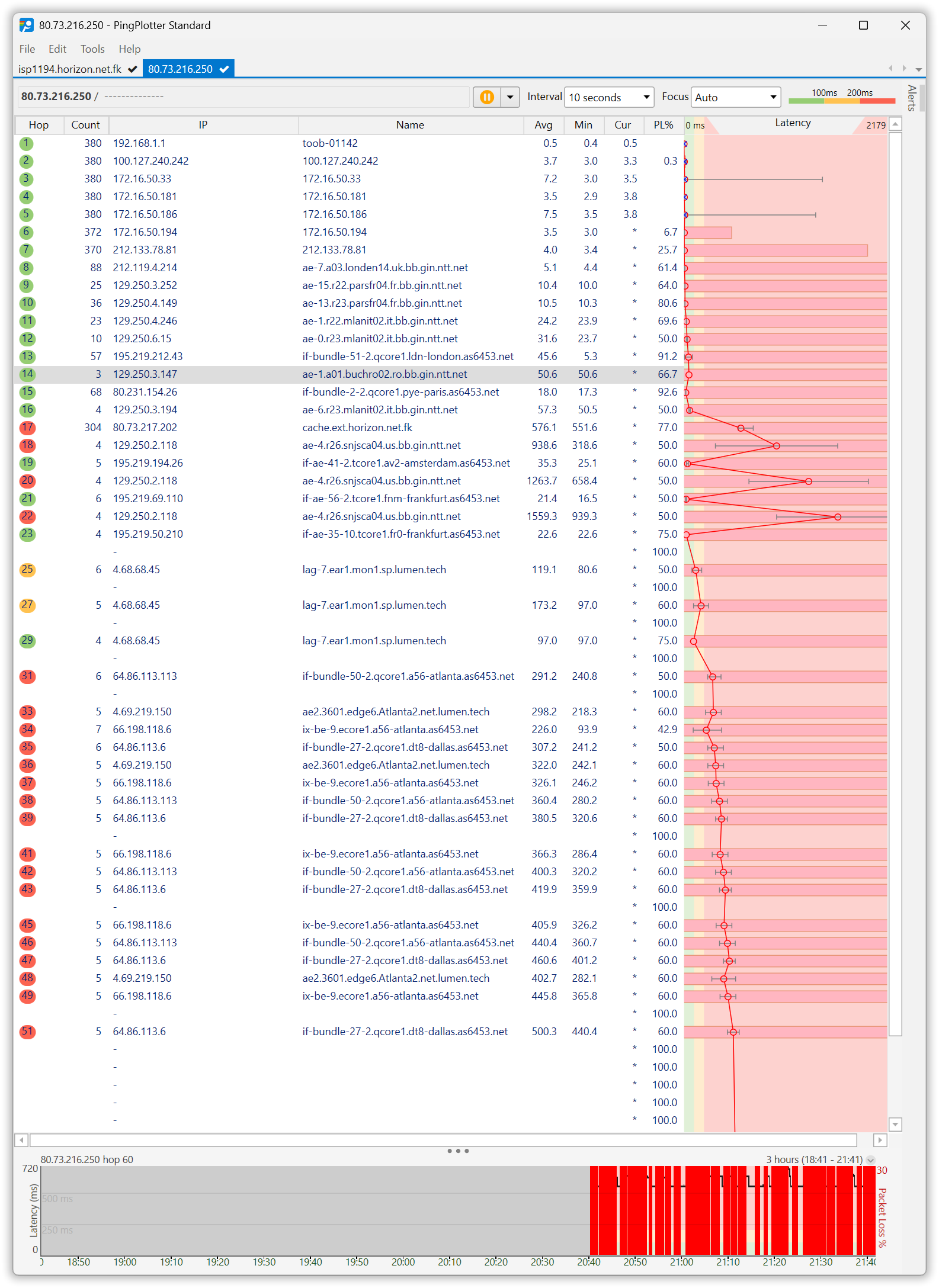The image size is (939, 1288).
Task: Click the target address field 80.73.216.250
Action: (243, 97)
